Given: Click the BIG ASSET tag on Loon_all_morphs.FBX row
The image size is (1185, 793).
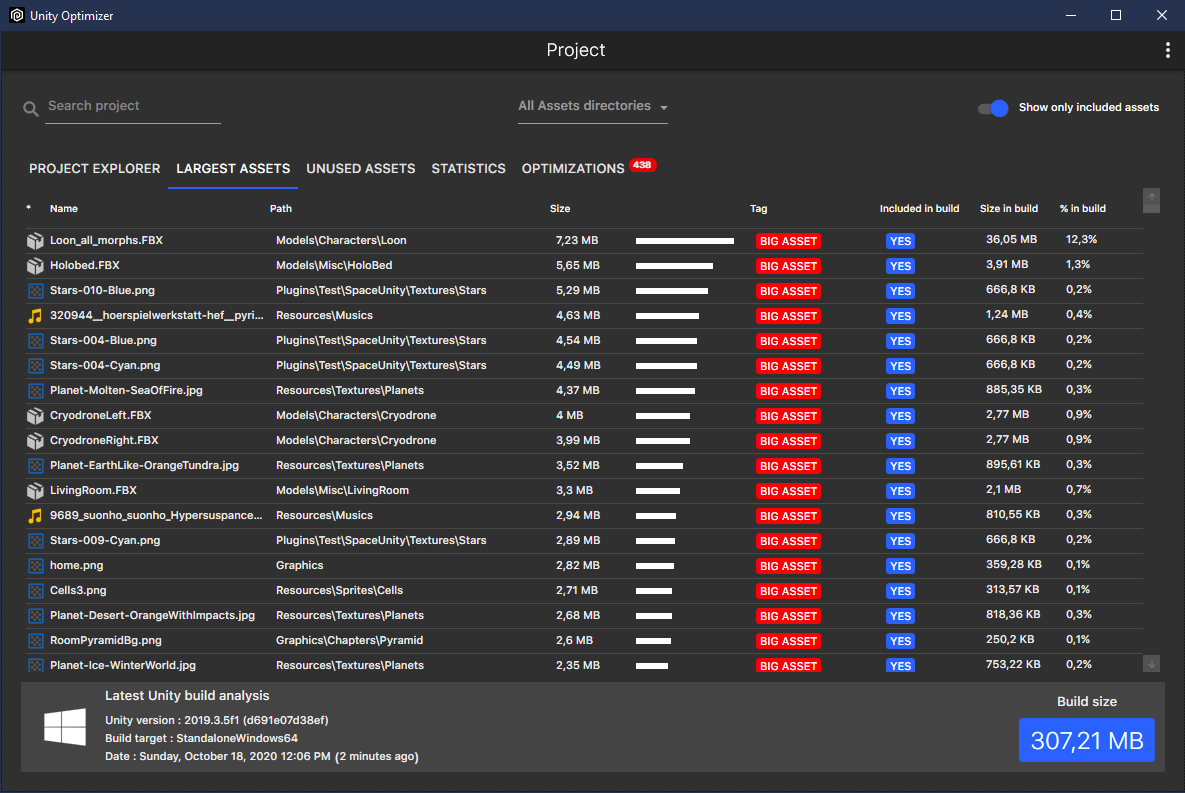Looking at the screenshot, I should click(x=788, y=241).
